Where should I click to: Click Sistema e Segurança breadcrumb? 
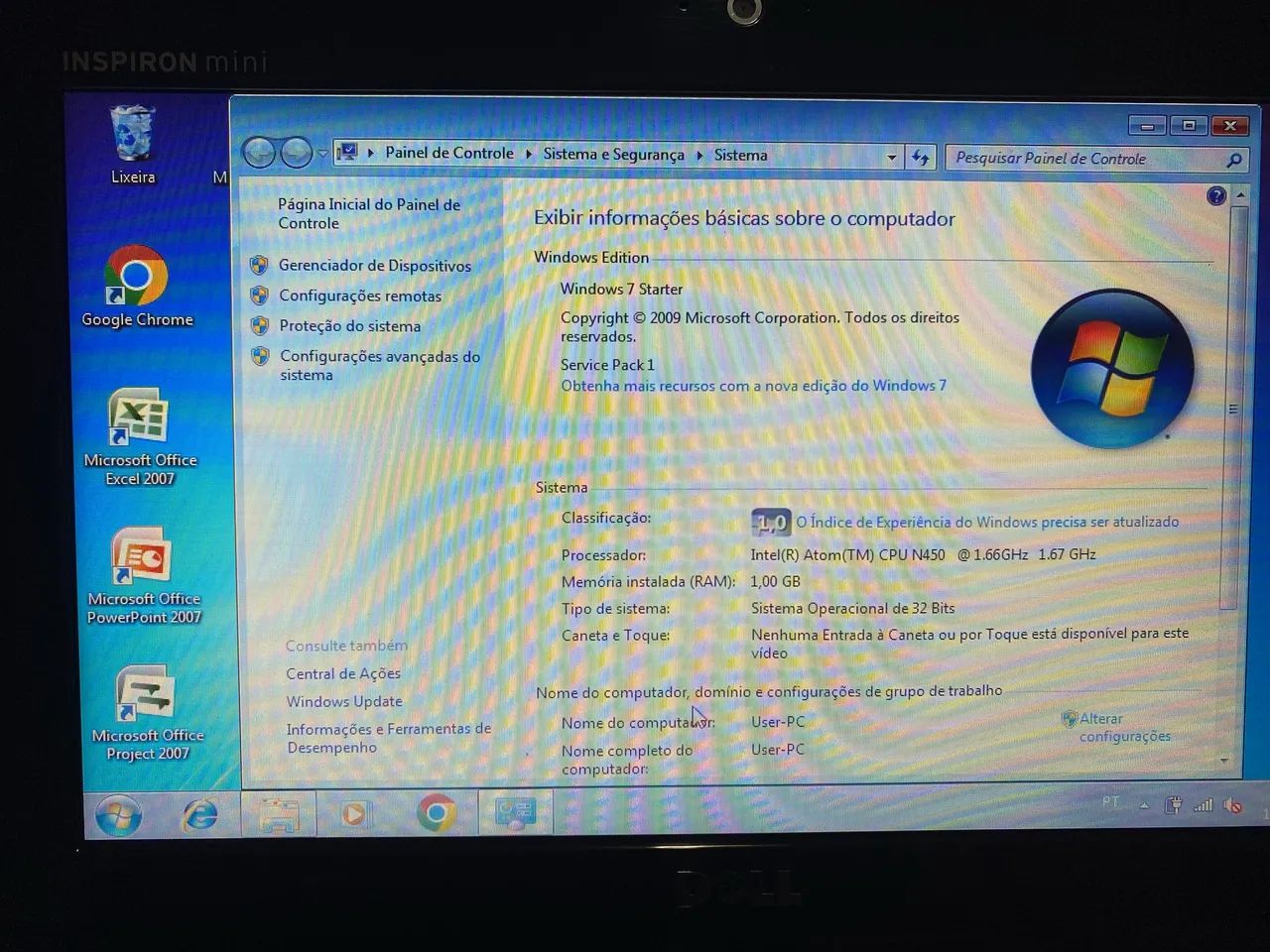pyautogui.click(x=613, y=154)
